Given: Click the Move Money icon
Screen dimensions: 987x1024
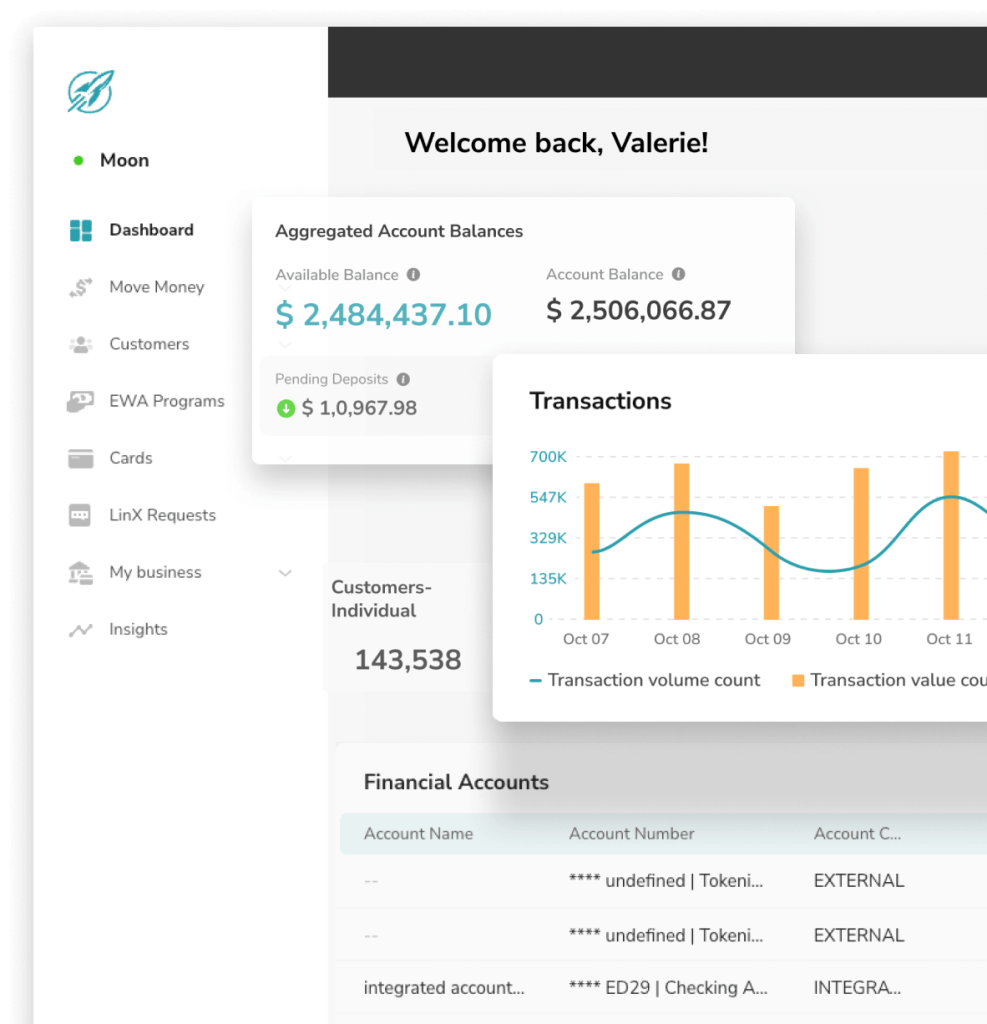Looking at the screenshot, I should [x=80, y=288].
